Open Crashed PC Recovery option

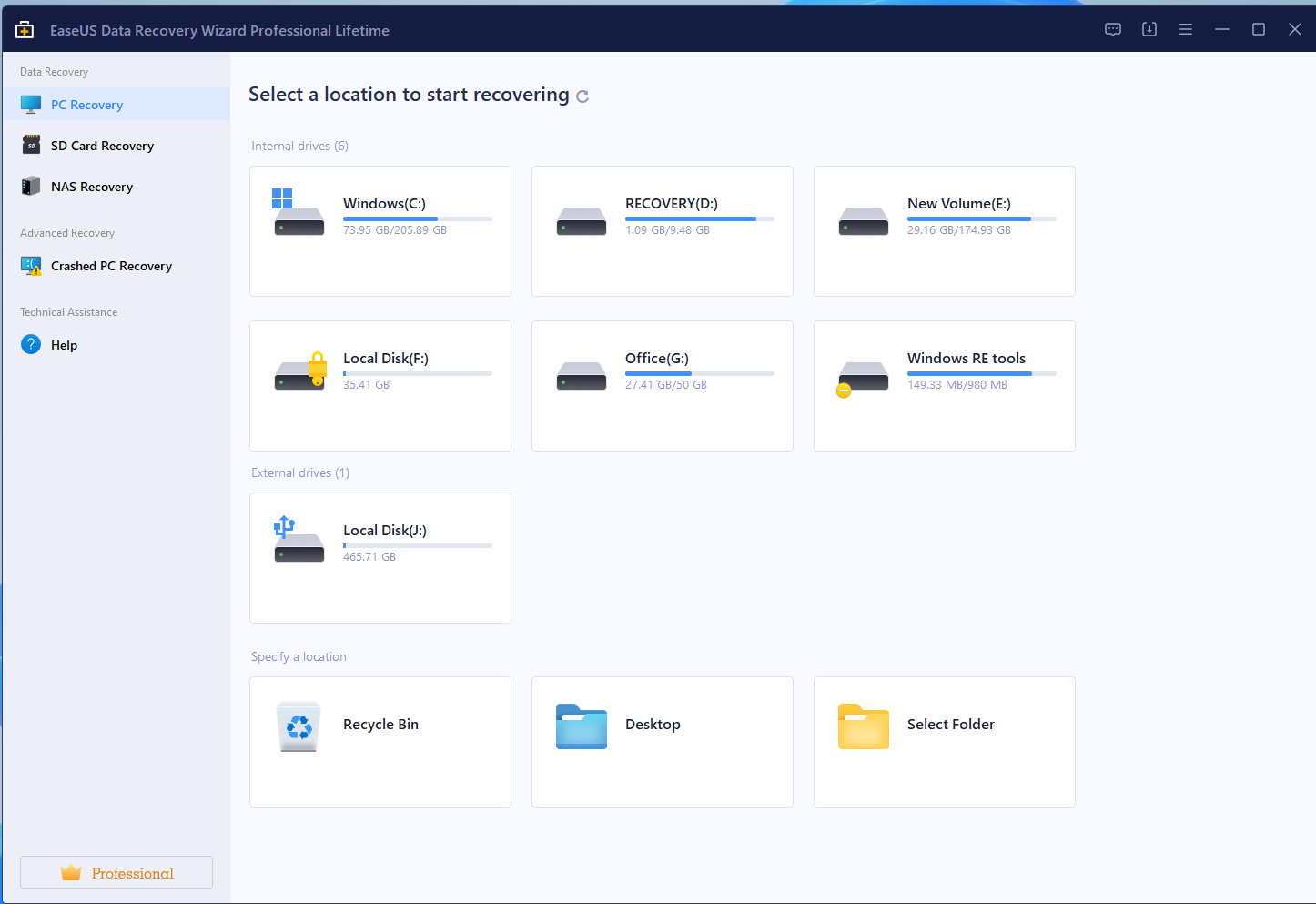(x=111, y=266)
